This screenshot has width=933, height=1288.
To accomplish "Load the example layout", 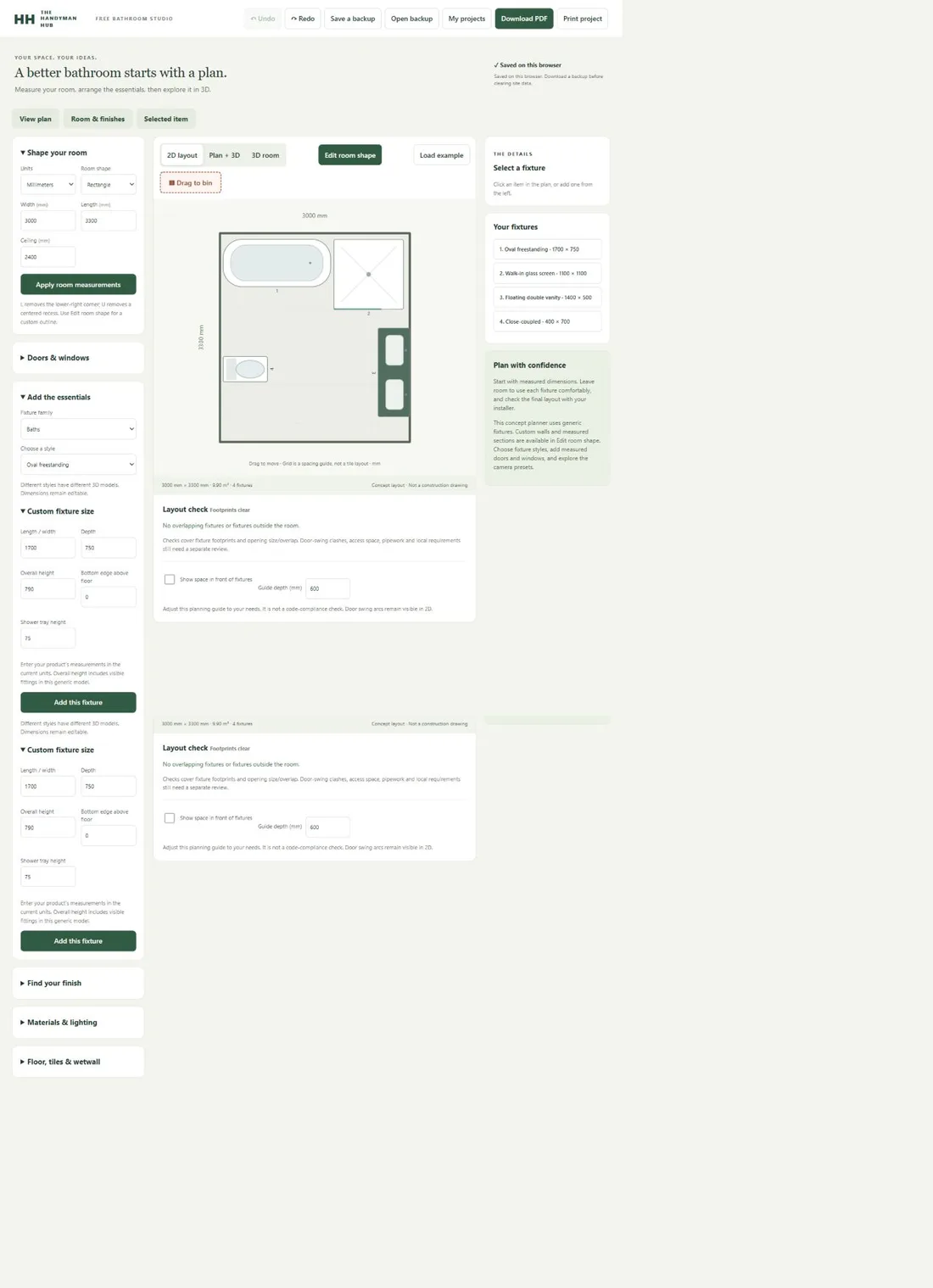I will click(x=442, y=155).
